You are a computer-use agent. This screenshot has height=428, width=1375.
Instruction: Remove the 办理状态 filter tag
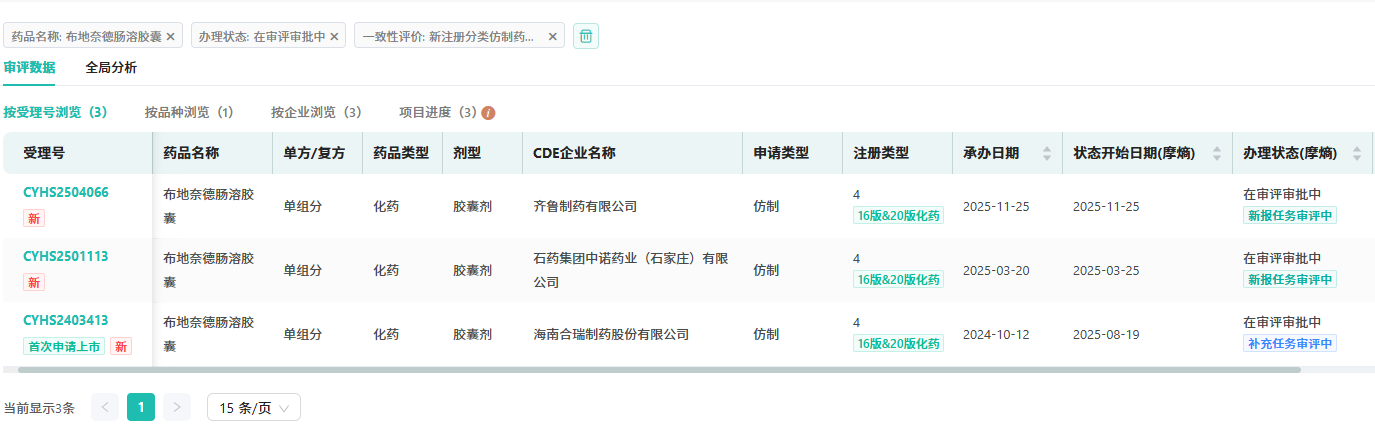click(334, 36)
